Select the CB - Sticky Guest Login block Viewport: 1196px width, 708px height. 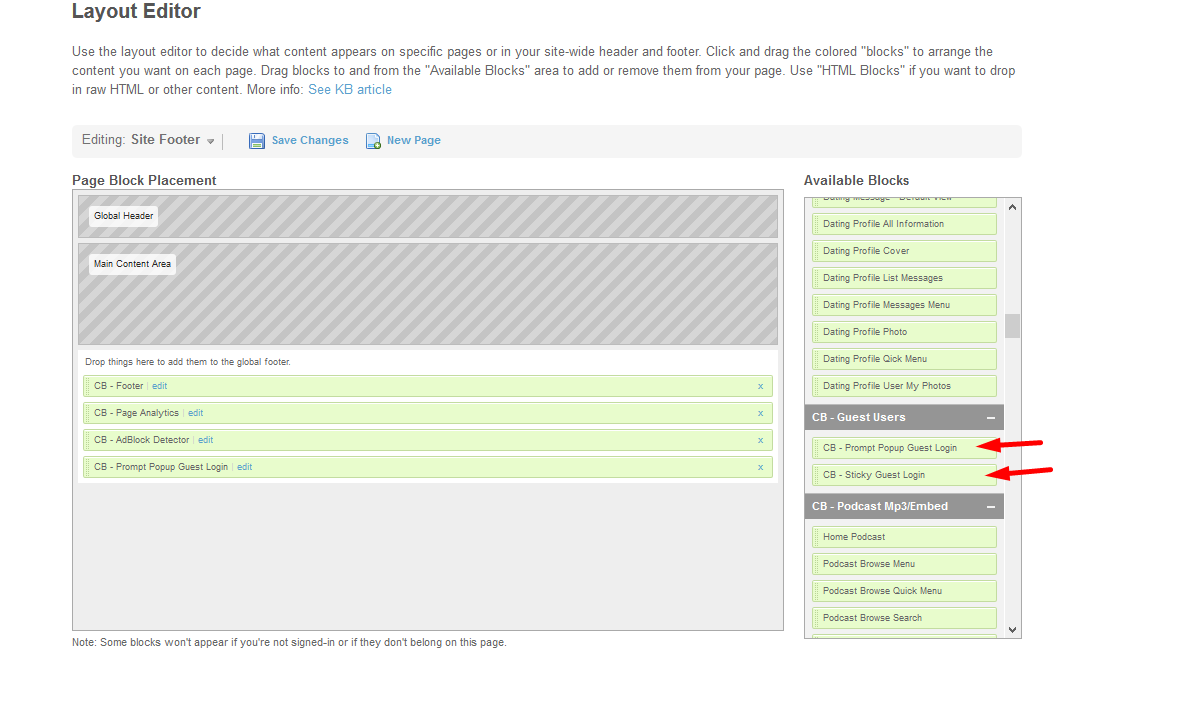(x=874, y=475)
